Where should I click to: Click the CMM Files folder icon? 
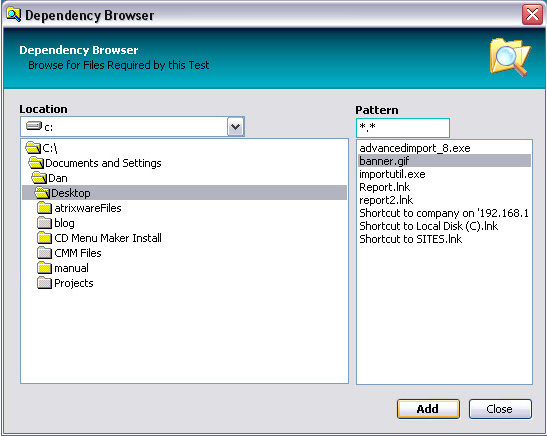point(44,253)
